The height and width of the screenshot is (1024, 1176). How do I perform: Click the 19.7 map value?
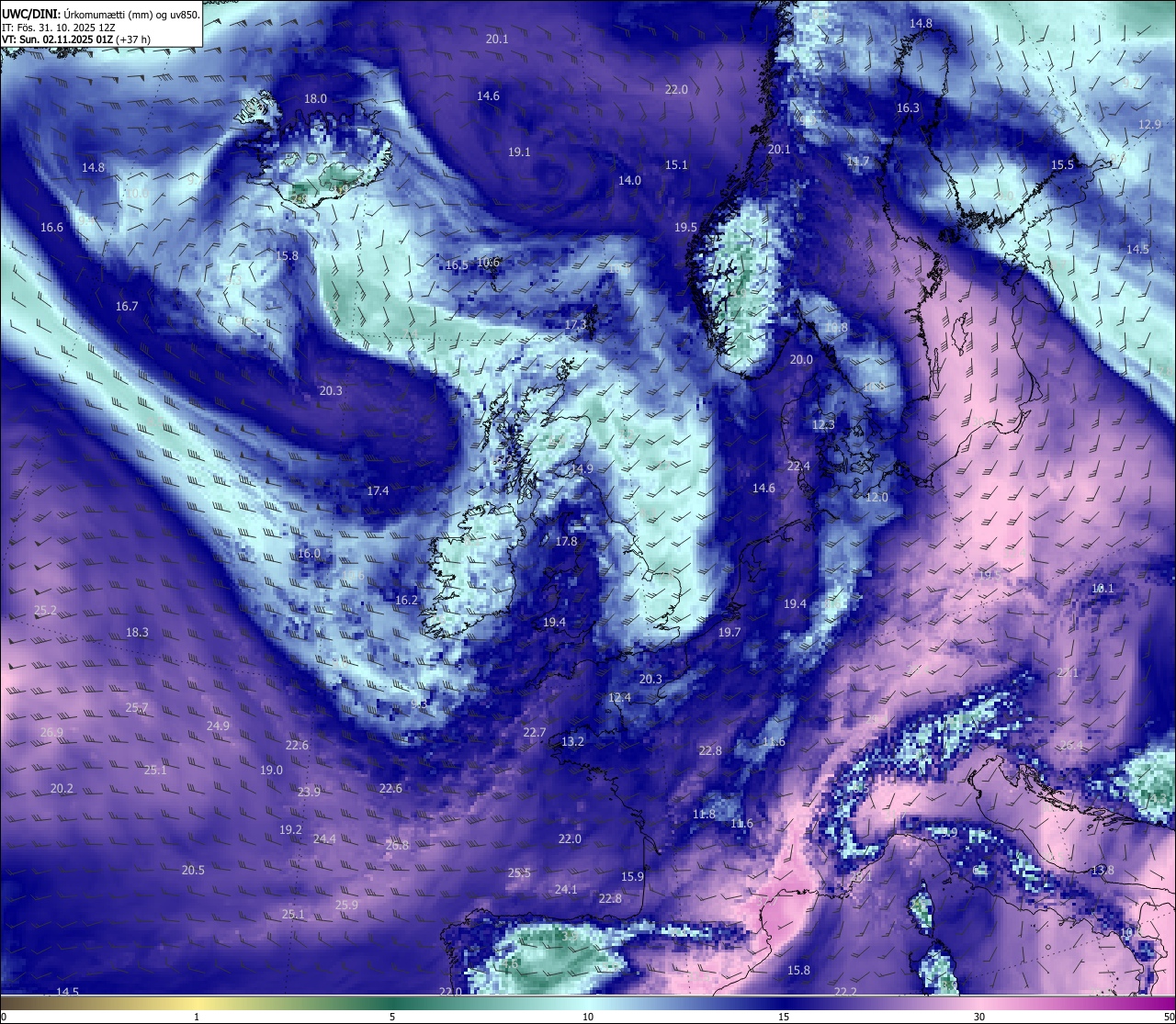(729, 632)
